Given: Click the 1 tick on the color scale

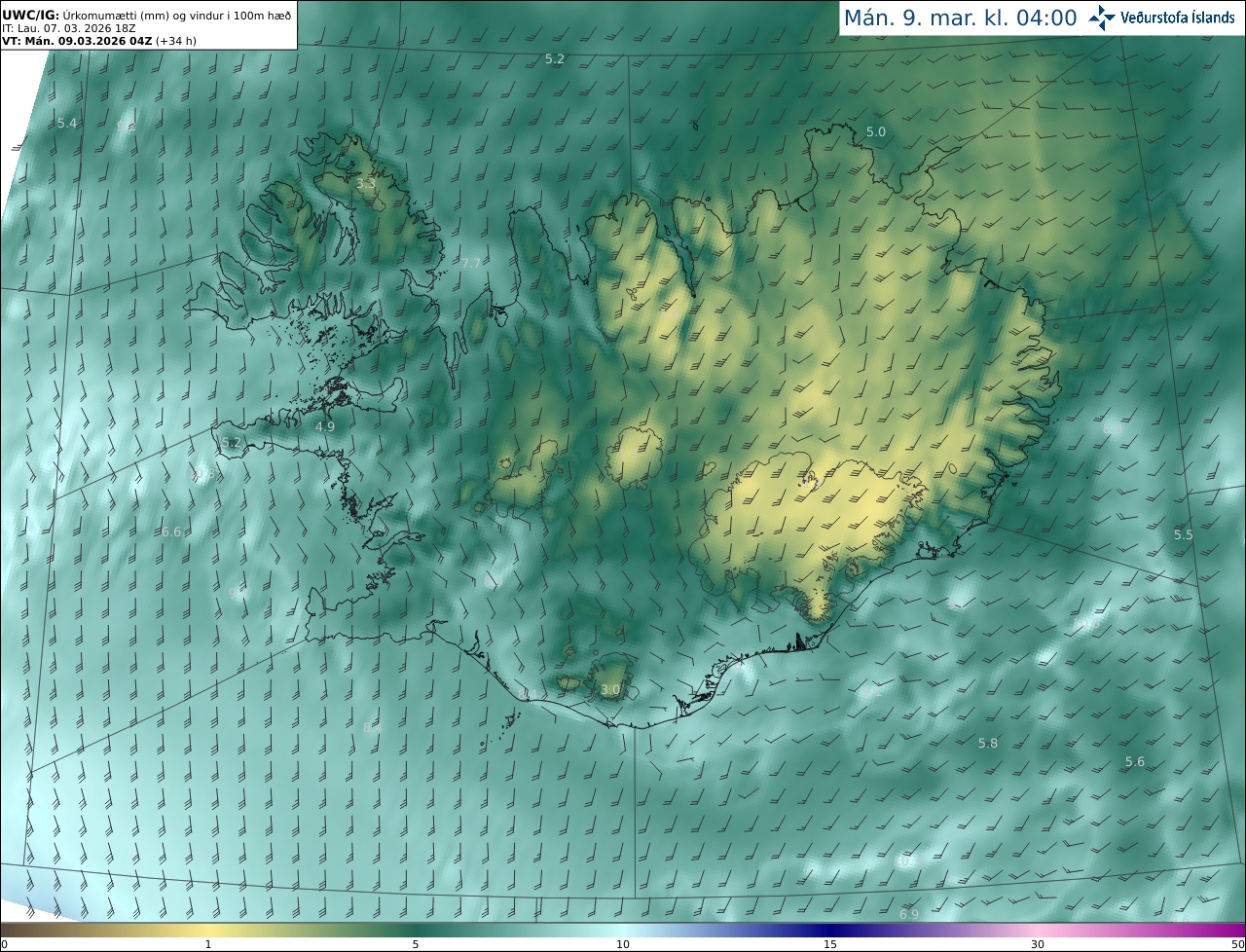Looking at the screenshot, I should tap(208, 944).
